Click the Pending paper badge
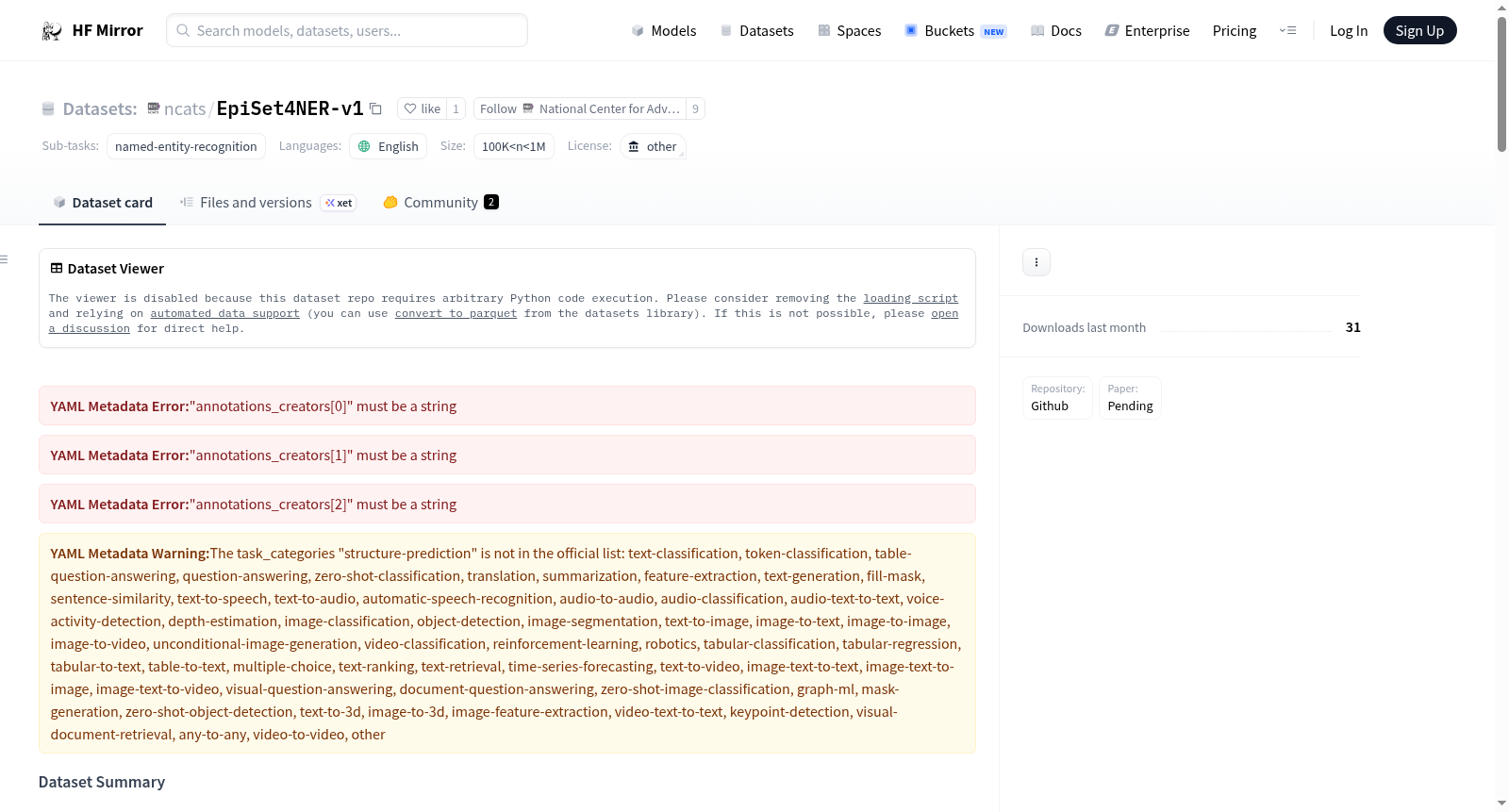1509x812 pixels. (1130, 398)
